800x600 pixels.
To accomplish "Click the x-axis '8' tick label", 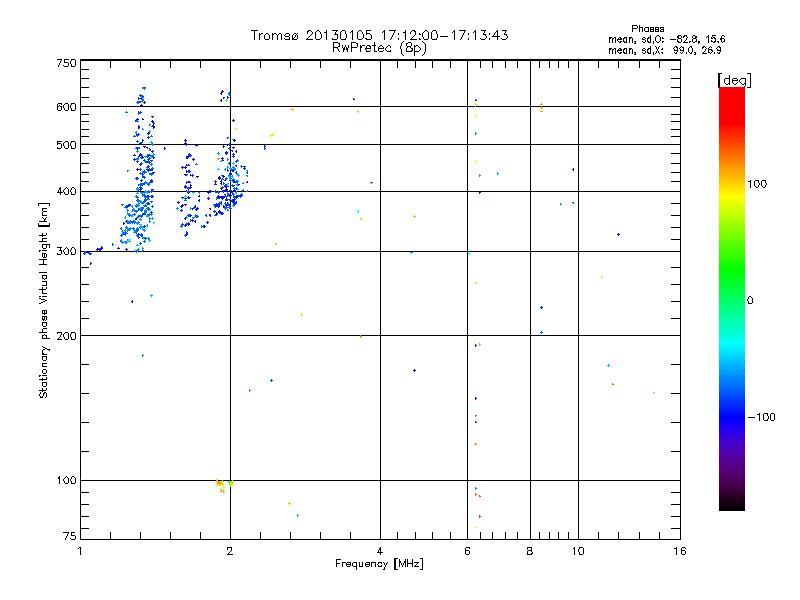I will click(x=530, y=551).
